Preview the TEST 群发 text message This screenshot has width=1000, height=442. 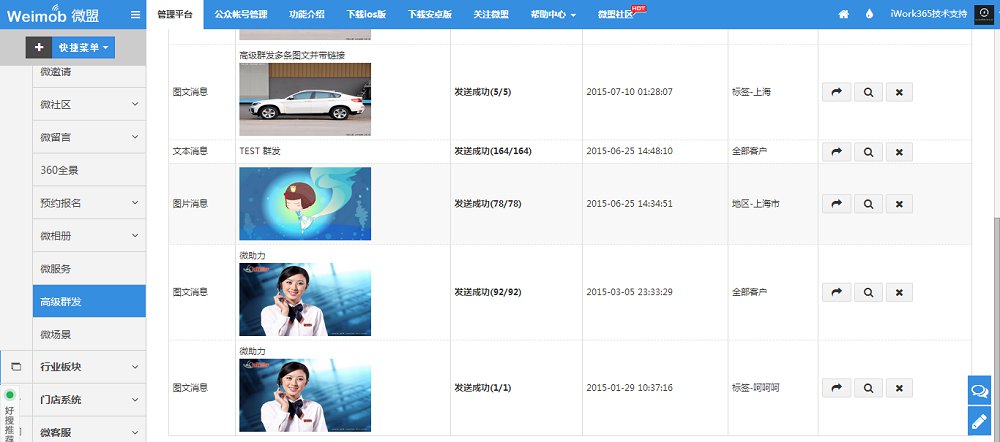pyautogui.click(x=867, y=152)
